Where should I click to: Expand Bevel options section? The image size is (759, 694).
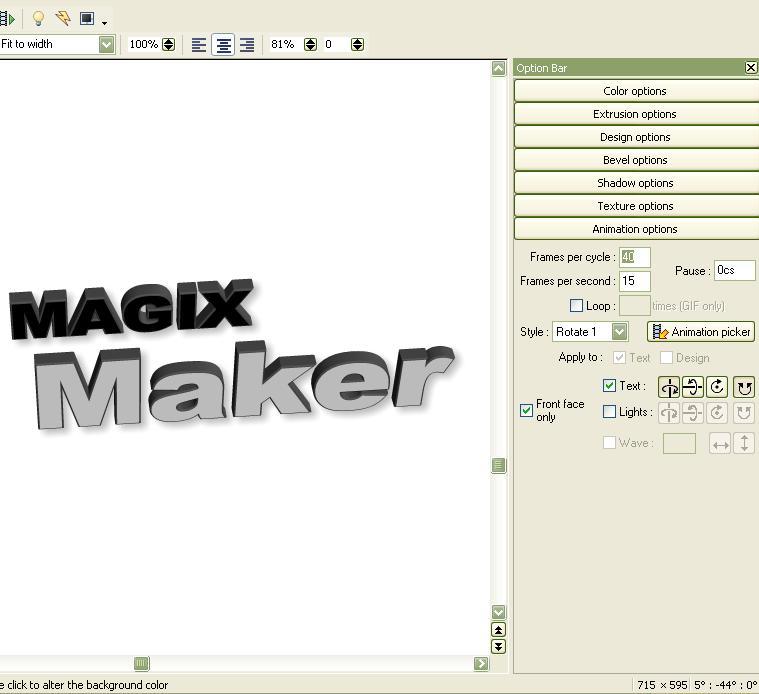pos(636,160)
